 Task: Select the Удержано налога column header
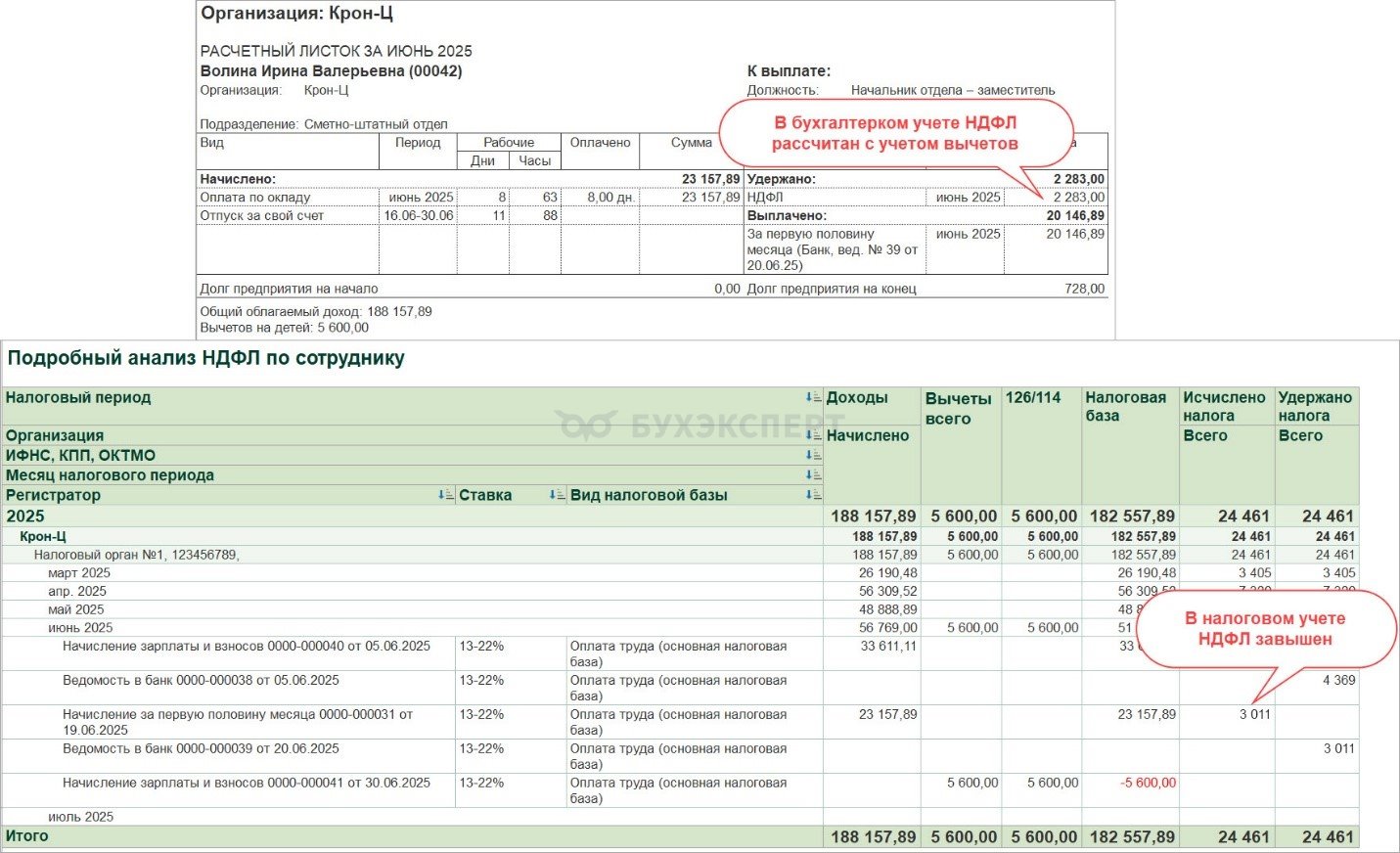point(1315,406)
